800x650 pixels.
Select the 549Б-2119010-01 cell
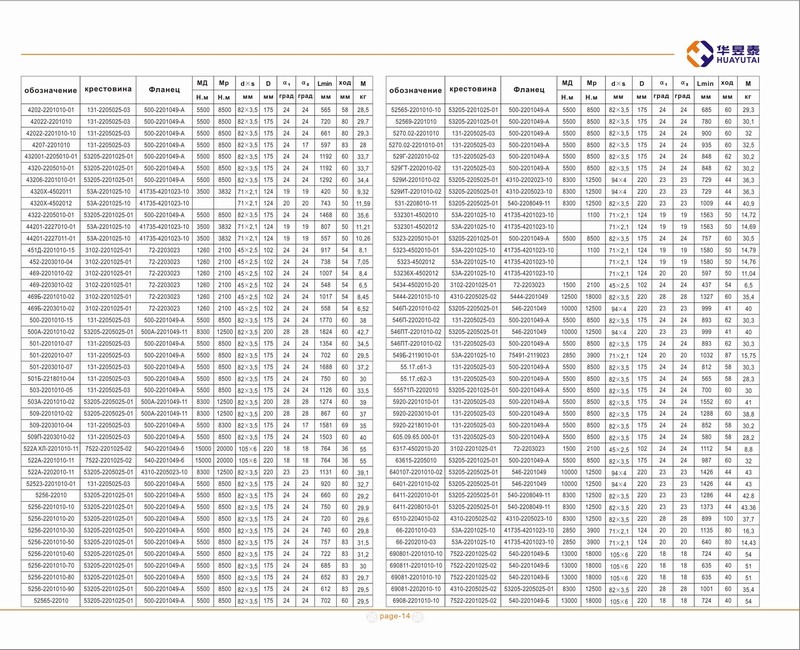415,356
